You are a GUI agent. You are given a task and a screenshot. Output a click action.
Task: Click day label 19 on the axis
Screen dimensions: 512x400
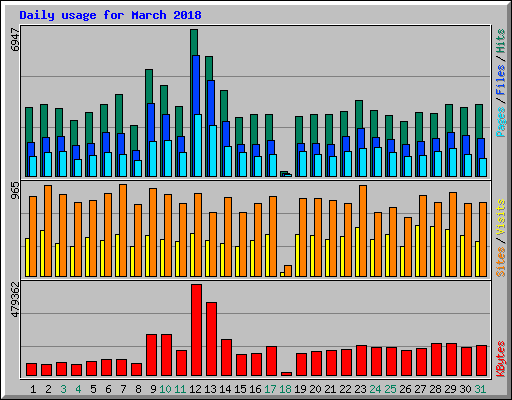[300, 389]
